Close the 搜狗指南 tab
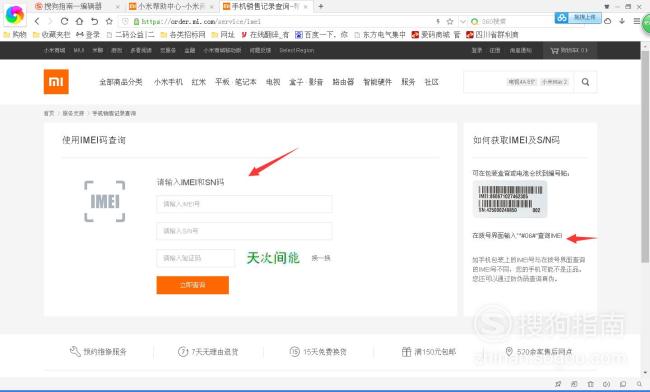This screenshot has height=392, width=650. [x=117, y=7]
